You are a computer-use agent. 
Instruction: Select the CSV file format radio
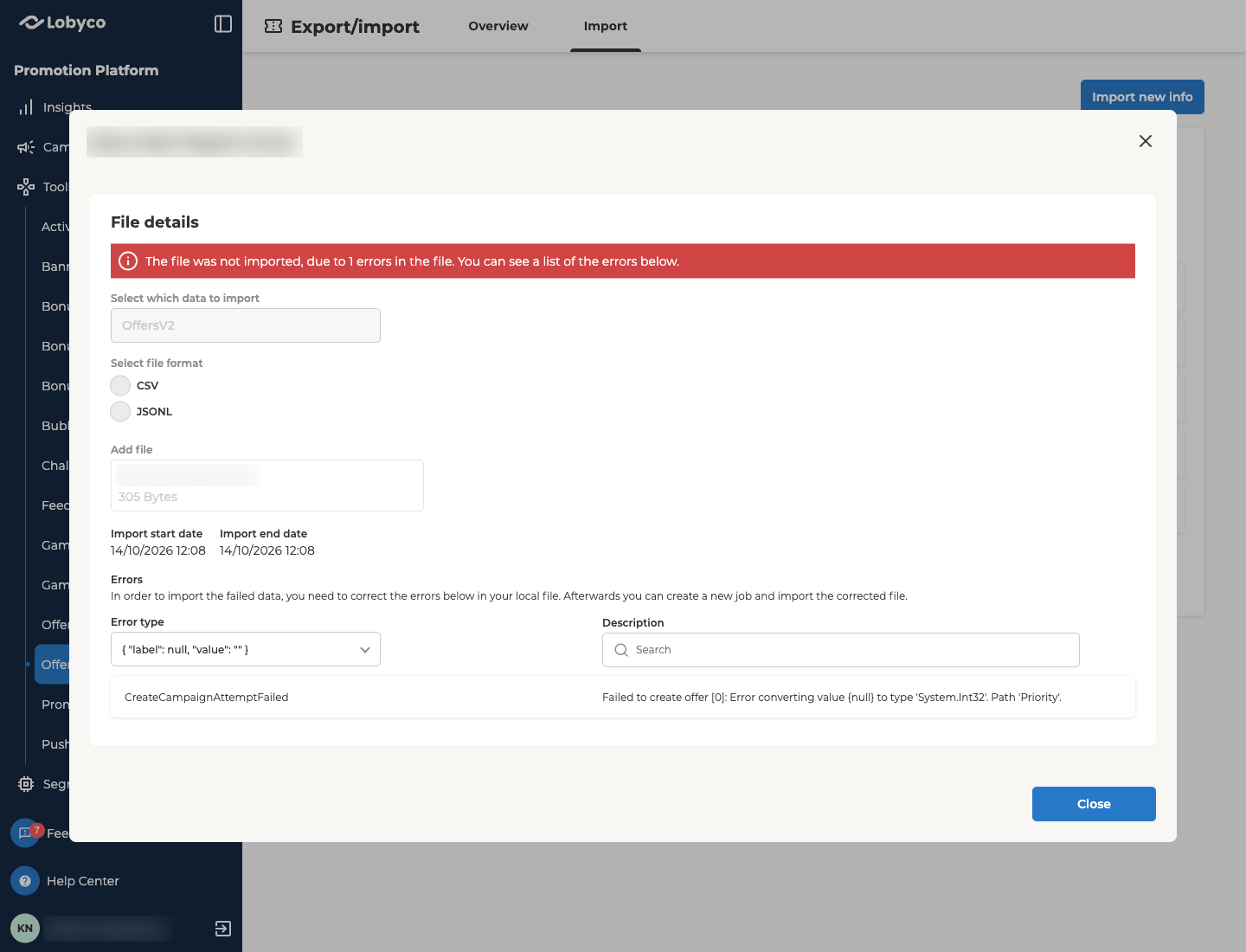pos(120,386)
